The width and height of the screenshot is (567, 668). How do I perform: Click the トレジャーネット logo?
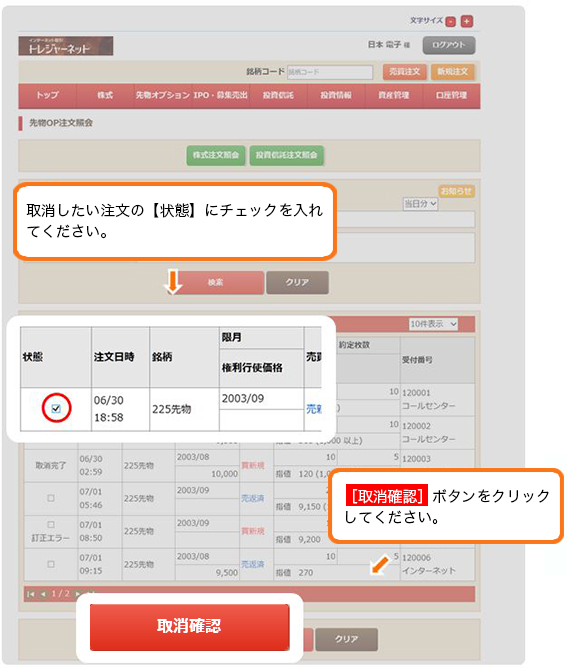click(66, 46)
